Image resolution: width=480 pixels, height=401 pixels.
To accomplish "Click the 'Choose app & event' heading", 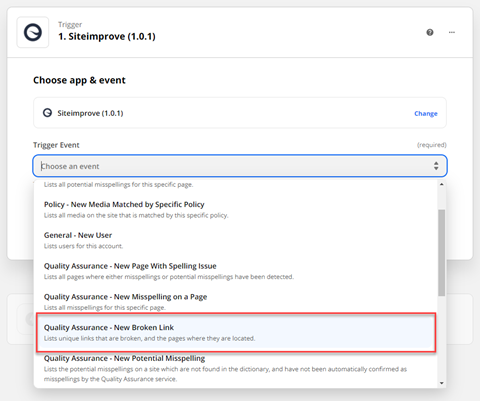I will [x=79, y=80].
